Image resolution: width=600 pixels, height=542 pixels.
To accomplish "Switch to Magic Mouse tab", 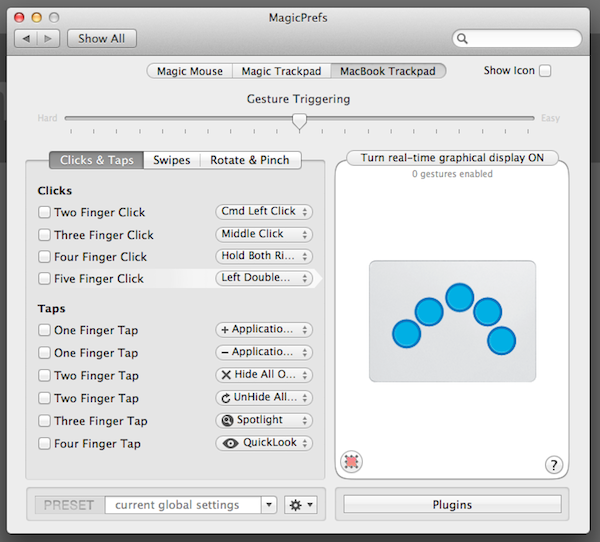I will [x=190, y=71].
